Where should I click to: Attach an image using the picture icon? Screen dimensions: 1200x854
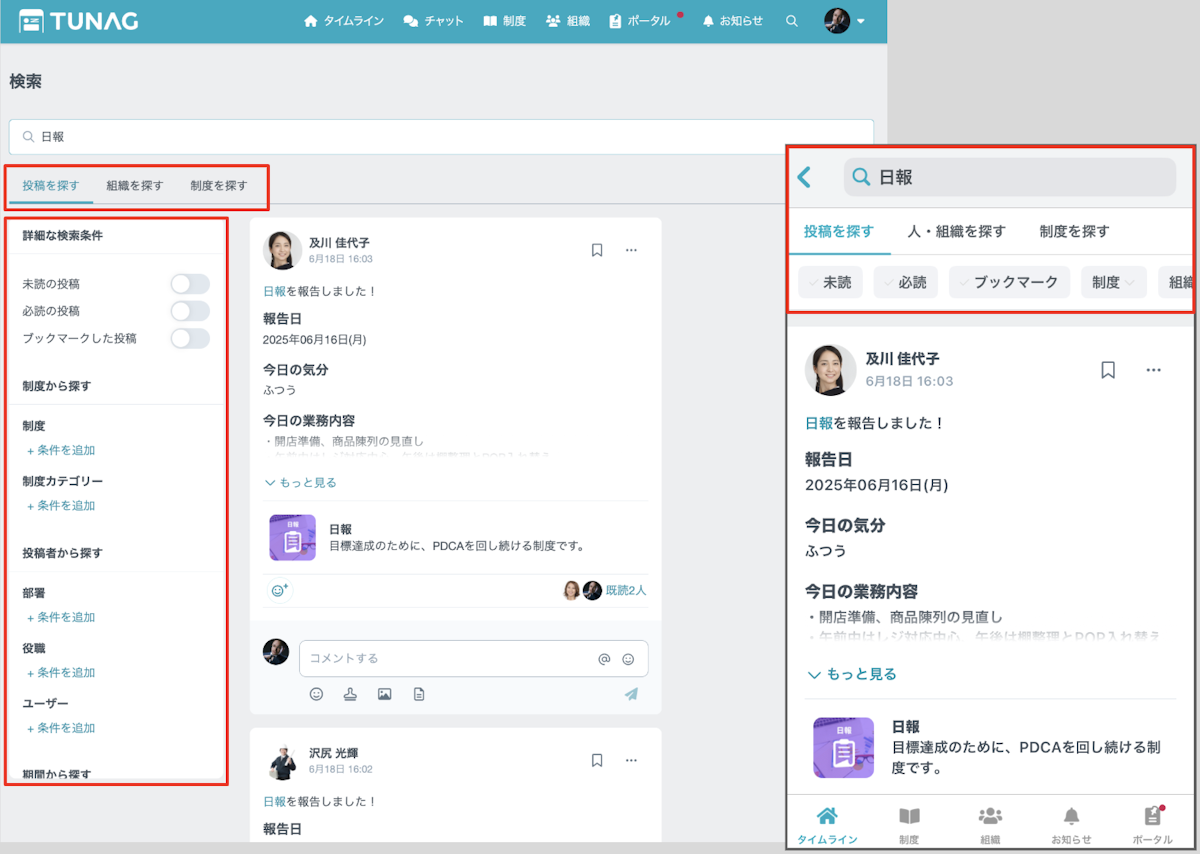(384, 694)
